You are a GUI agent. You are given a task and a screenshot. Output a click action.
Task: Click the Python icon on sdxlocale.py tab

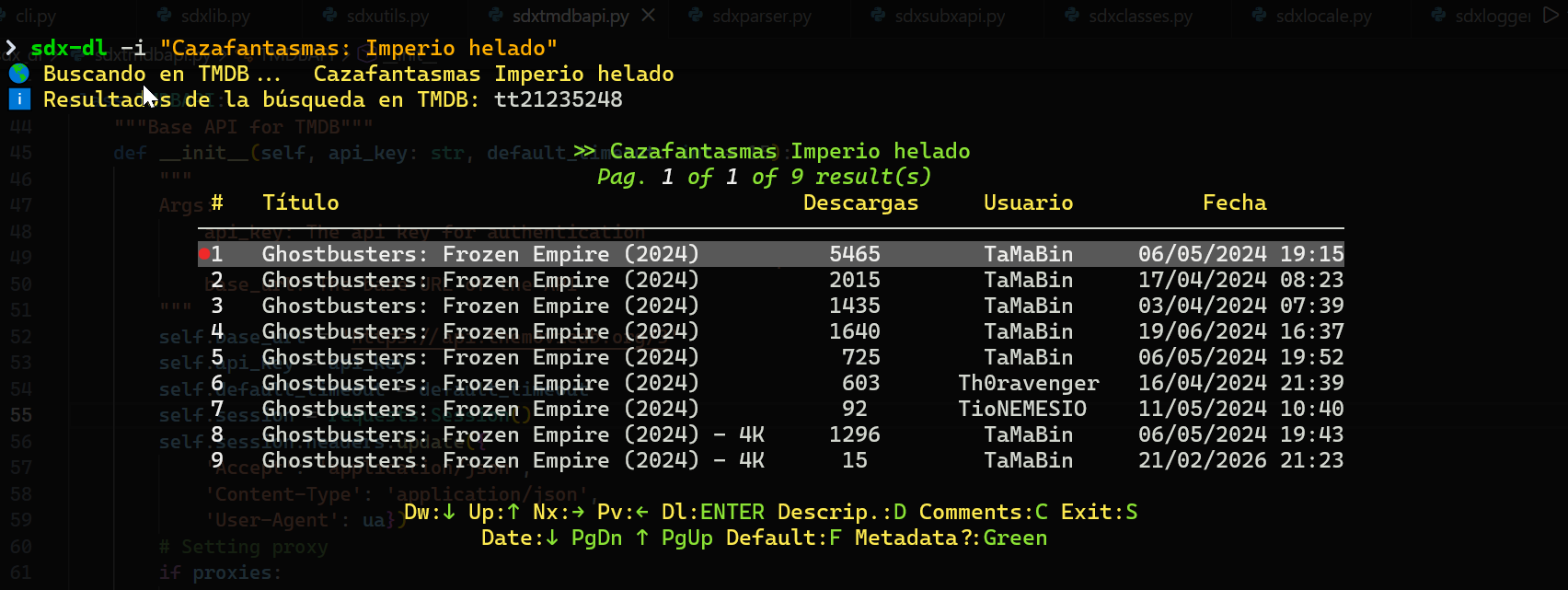coord(1260,16)
